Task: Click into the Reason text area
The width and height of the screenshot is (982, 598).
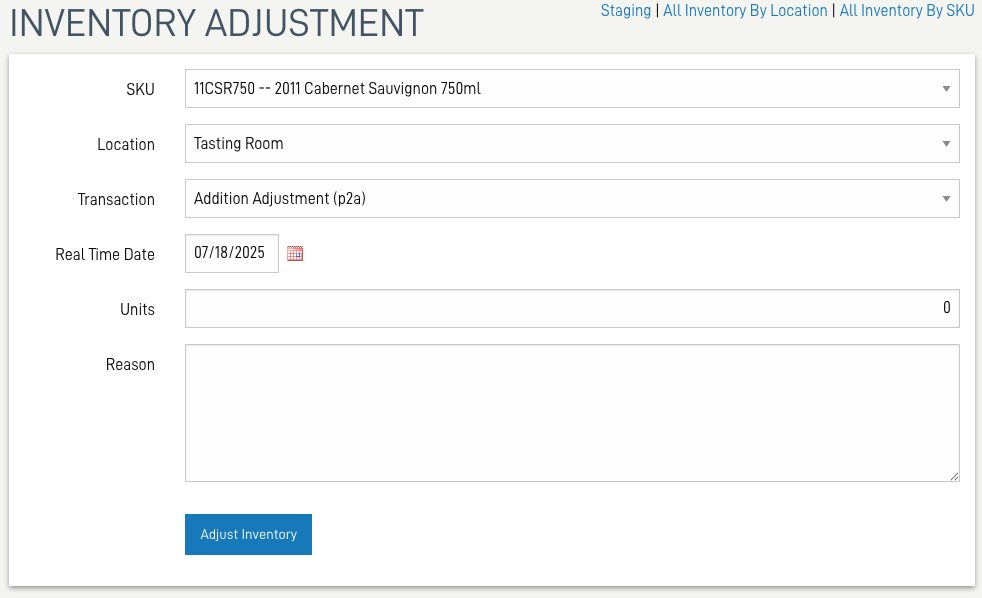Action: 572,413
